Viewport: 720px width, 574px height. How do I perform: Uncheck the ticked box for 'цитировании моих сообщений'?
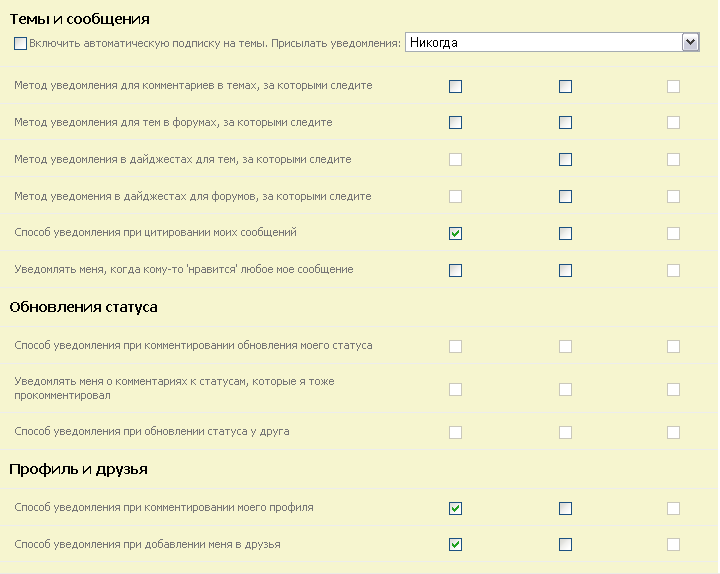pyautogui.click(x=455, y=233)
